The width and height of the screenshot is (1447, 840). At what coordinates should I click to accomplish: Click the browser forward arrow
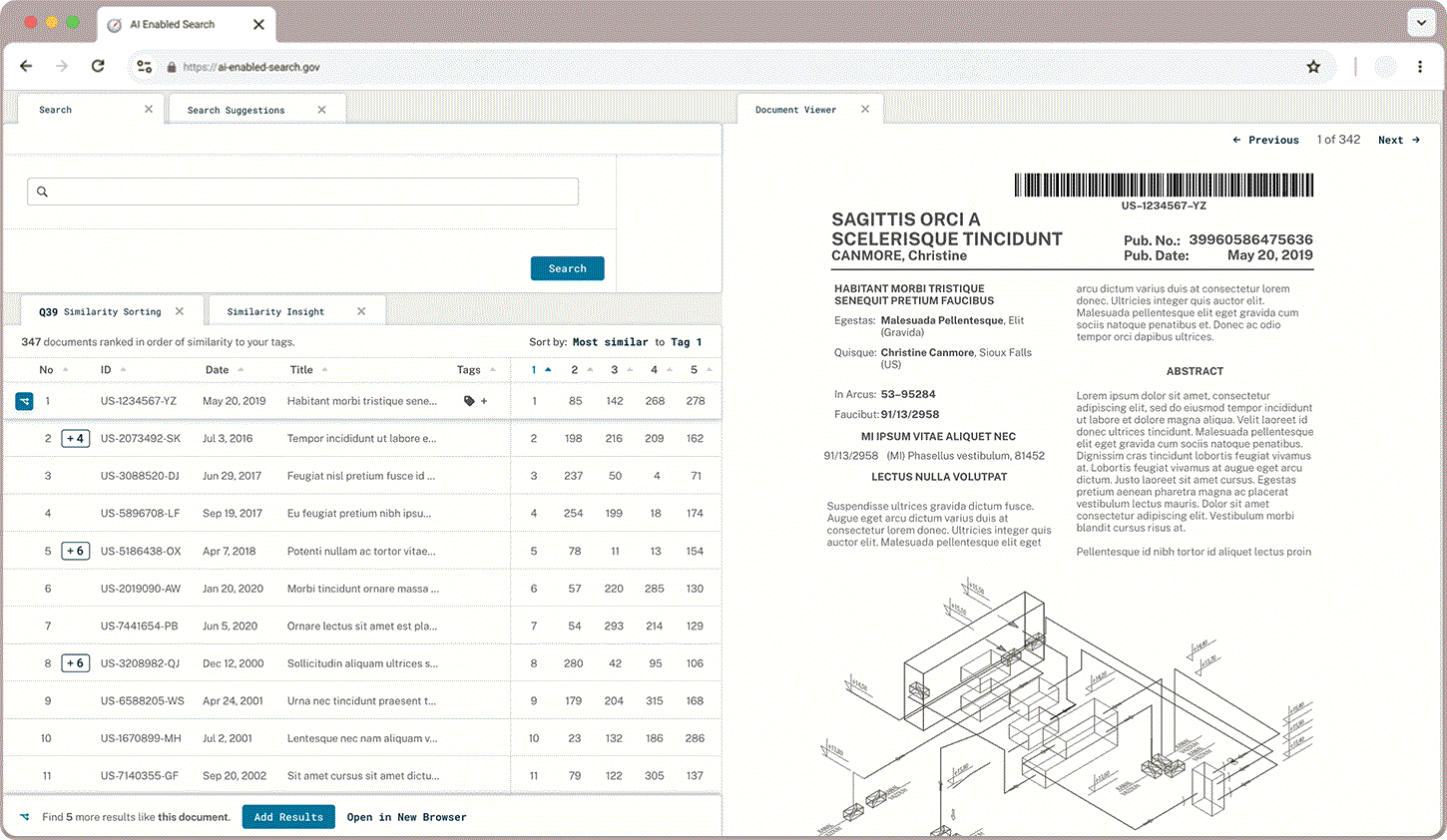coord(62,67)
